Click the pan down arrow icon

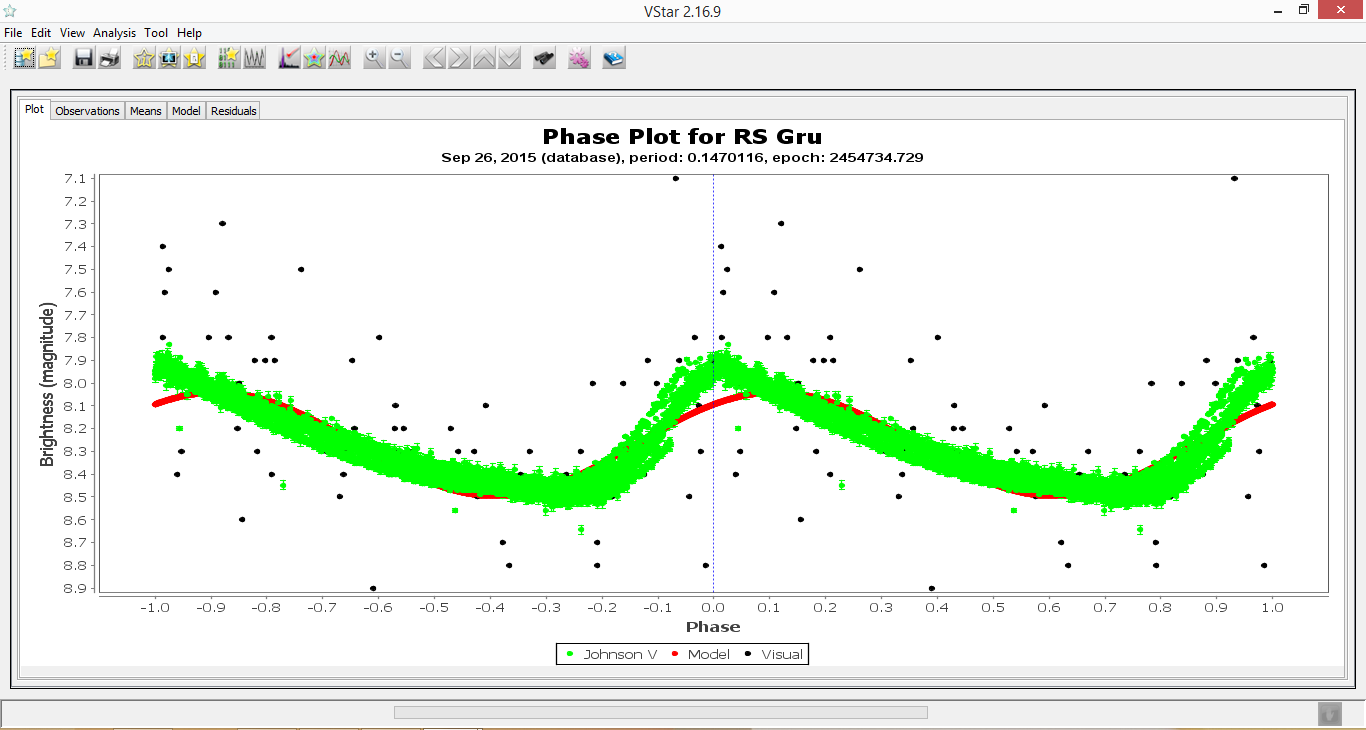[x=510, y=59]
